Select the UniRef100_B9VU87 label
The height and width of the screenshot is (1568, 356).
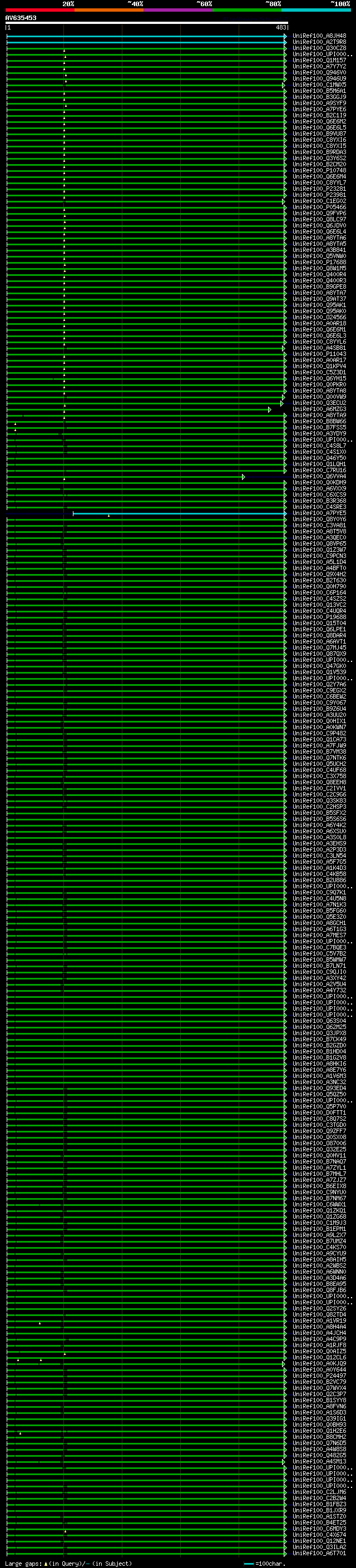(x=319, y=133)
